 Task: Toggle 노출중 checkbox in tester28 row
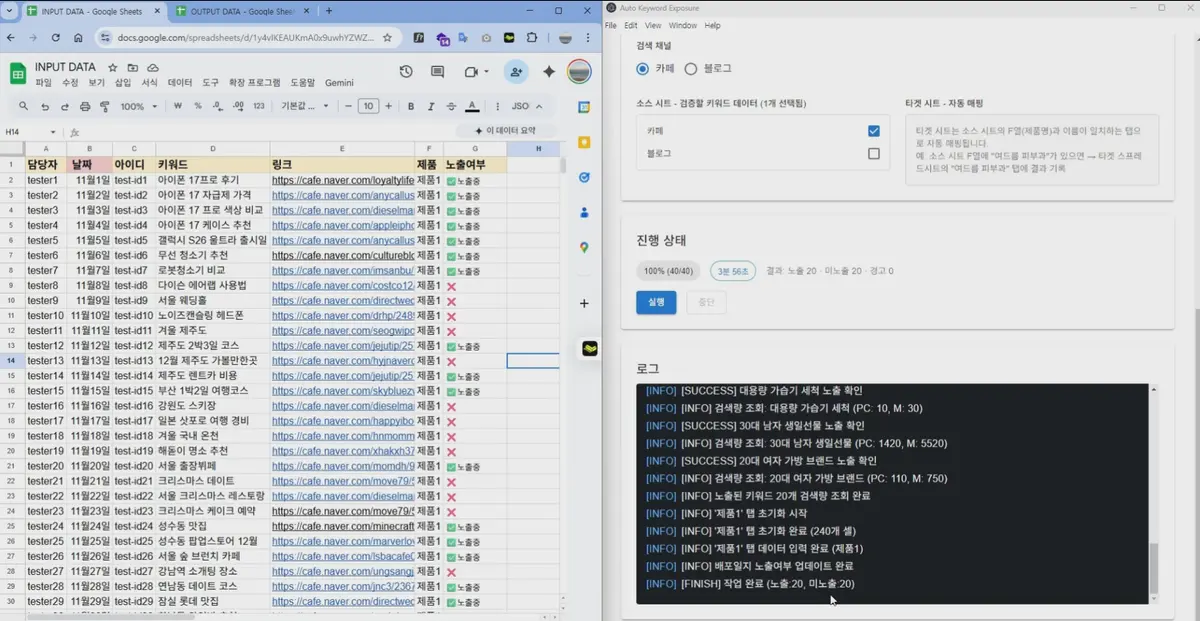[x=451, y=588]
